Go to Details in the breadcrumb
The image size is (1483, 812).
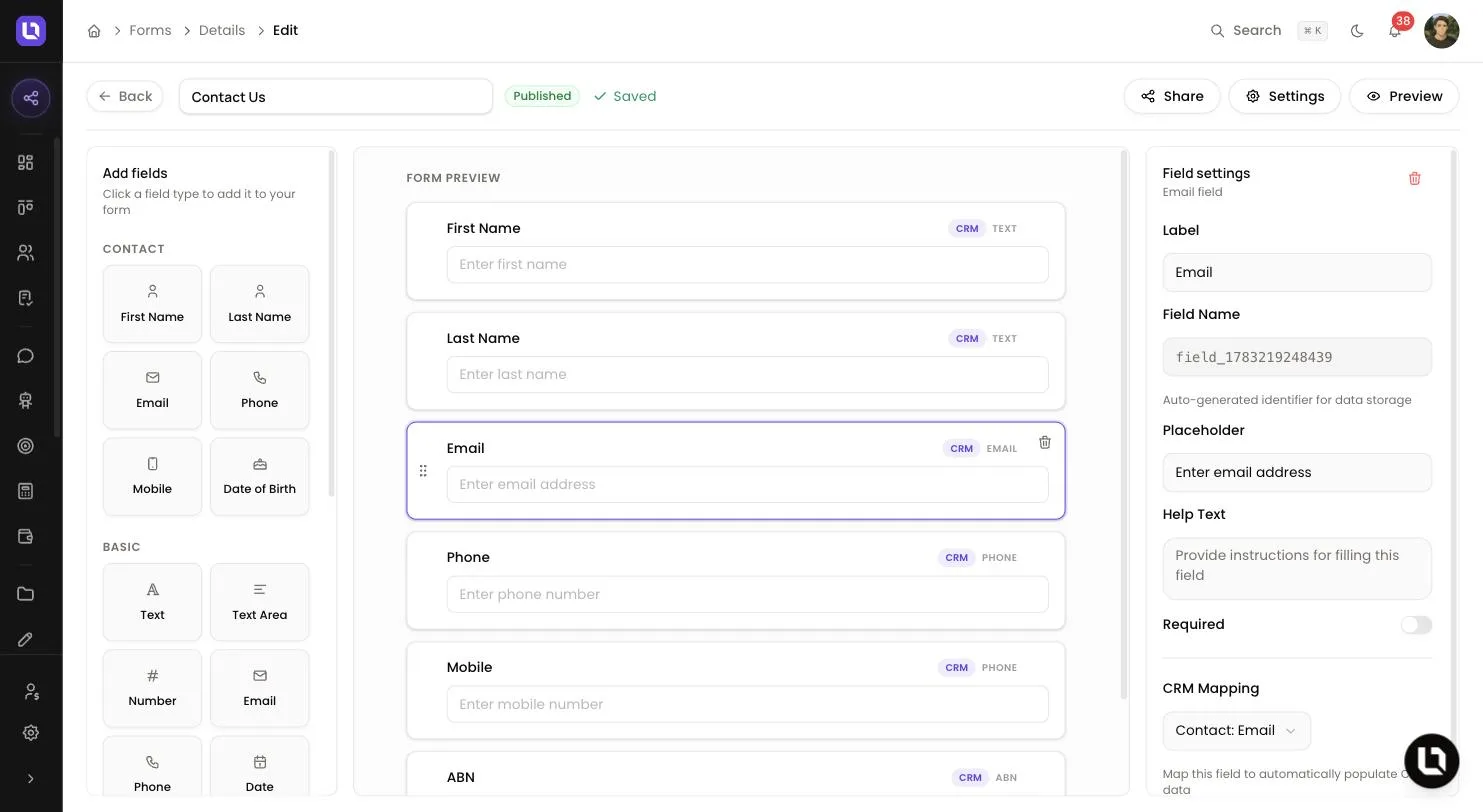pyautogui.click(x=222, y=31)
